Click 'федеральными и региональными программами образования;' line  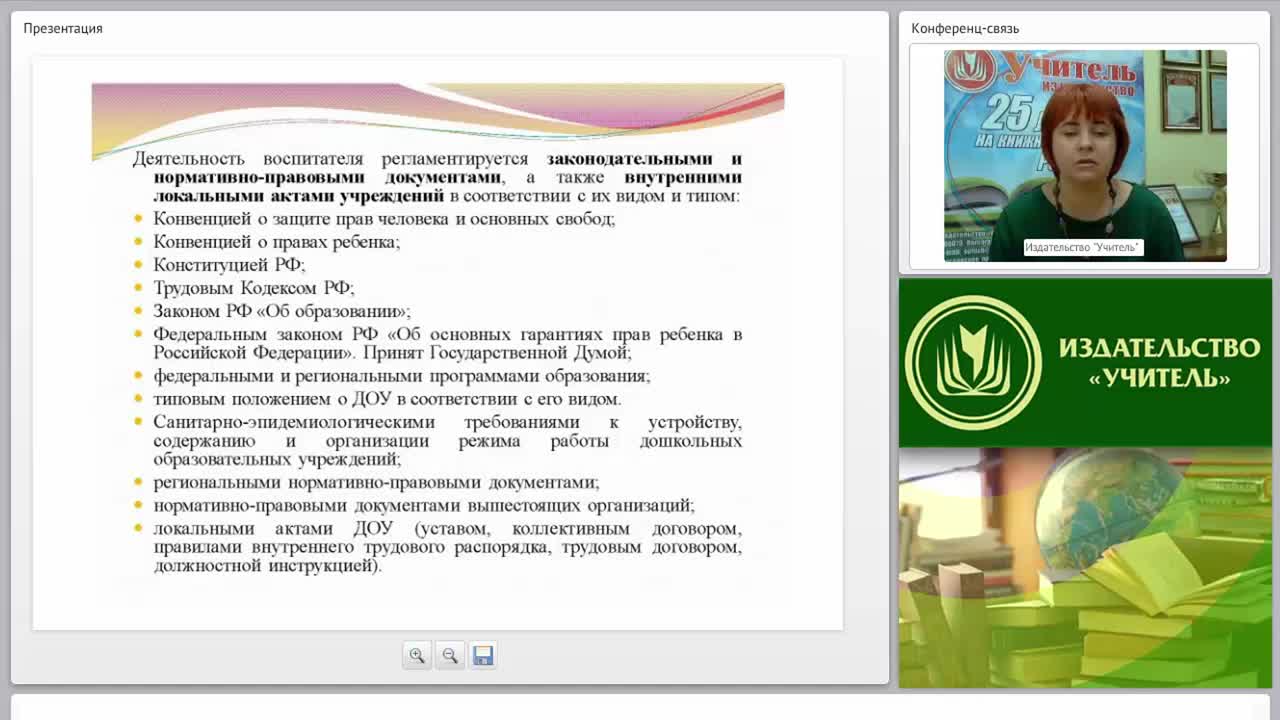(402, 376)
